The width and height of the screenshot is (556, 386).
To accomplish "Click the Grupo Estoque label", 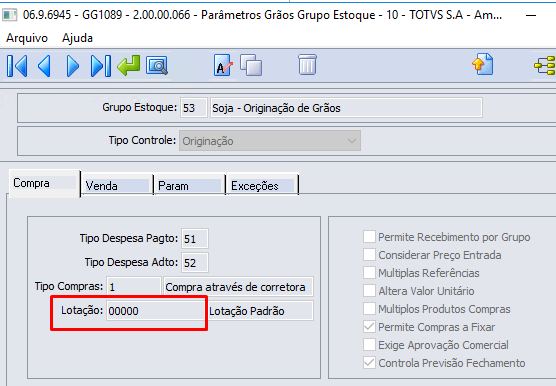I will click(139, 107).
